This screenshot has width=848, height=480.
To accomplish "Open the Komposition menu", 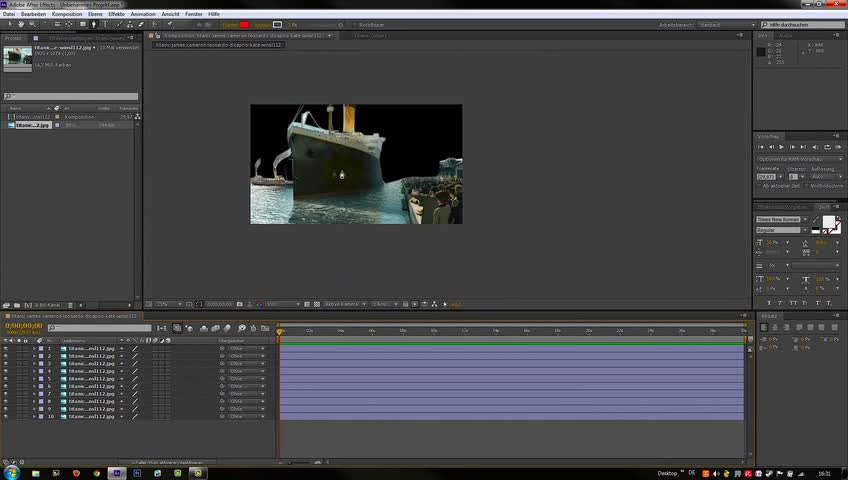I will point(67,14).
